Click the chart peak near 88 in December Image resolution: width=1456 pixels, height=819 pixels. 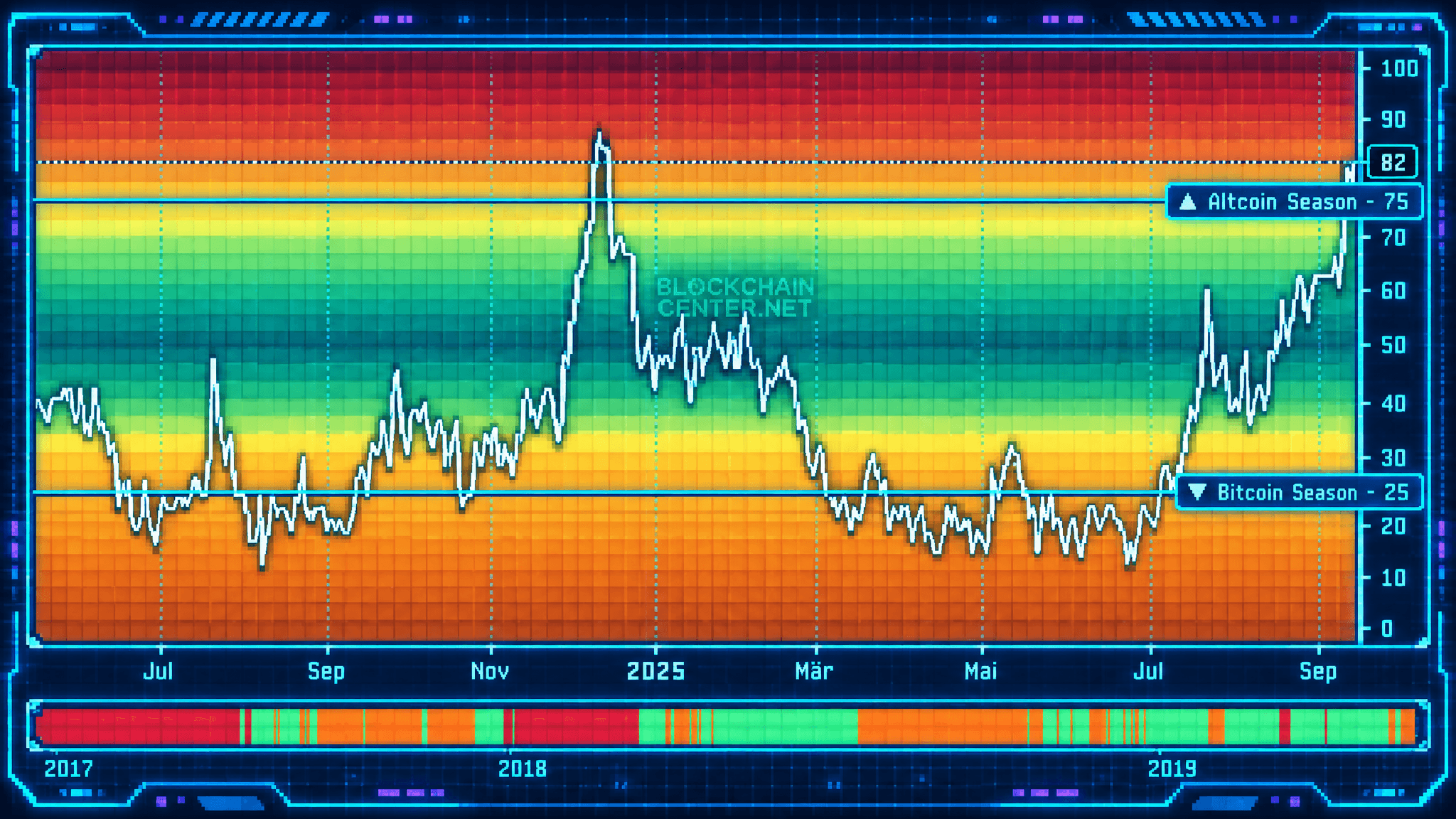click(x=599, y=132)
